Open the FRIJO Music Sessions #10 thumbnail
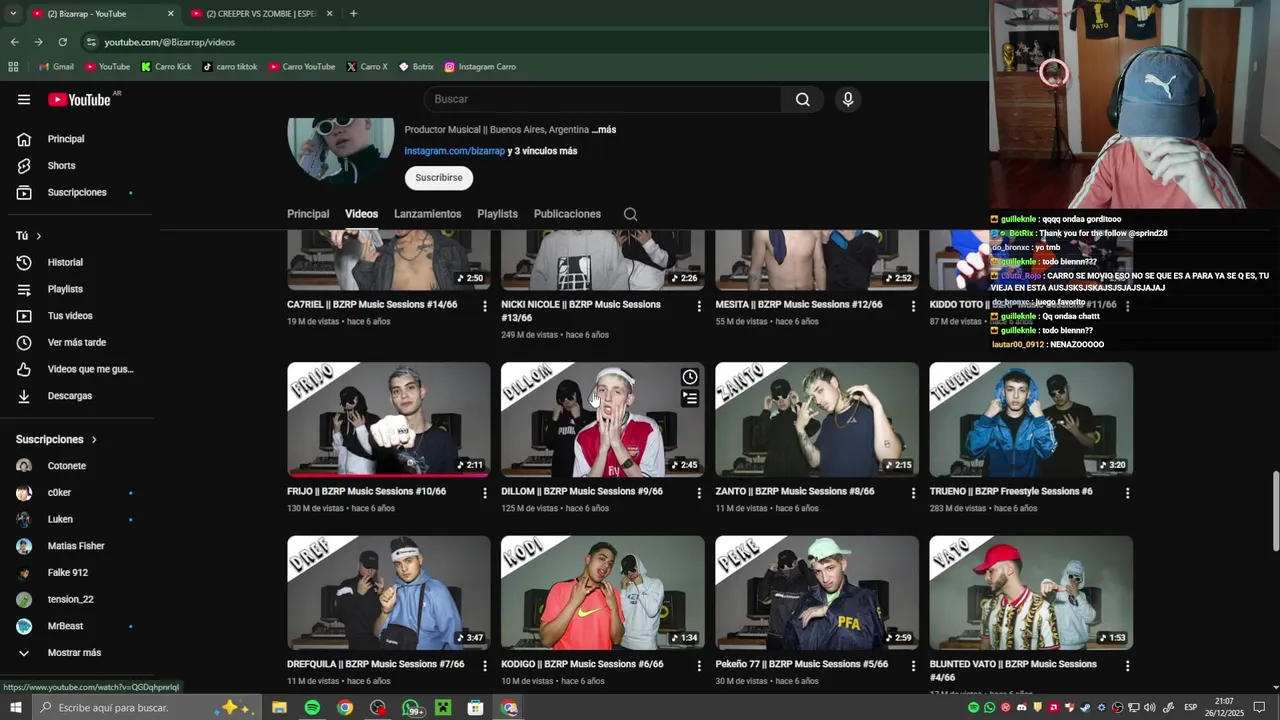This screenshot has height=720, width=1280. [x=389, y=419]
